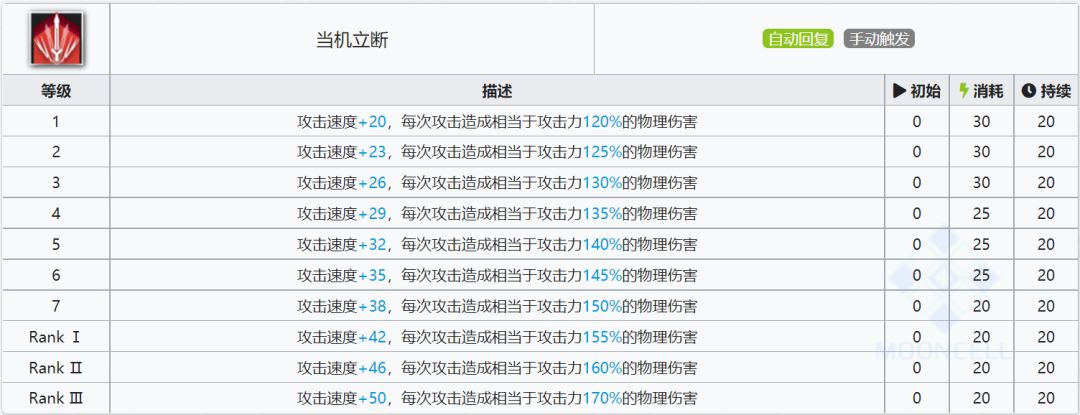Click the level 5 row number
The width and height of the screenshot is (1080, 415).
(56, 245)
